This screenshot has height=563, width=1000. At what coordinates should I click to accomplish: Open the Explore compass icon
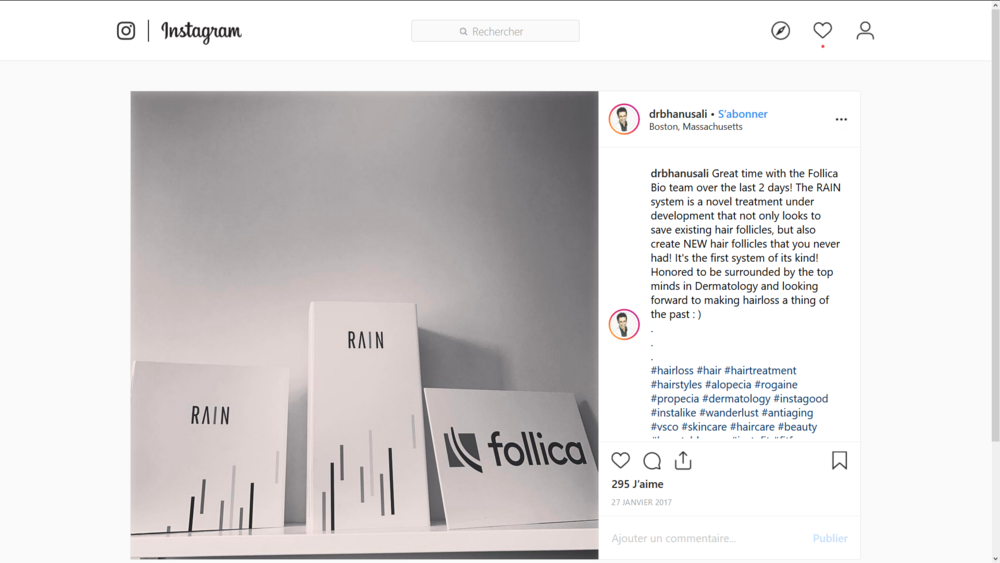tap(781, 31)
